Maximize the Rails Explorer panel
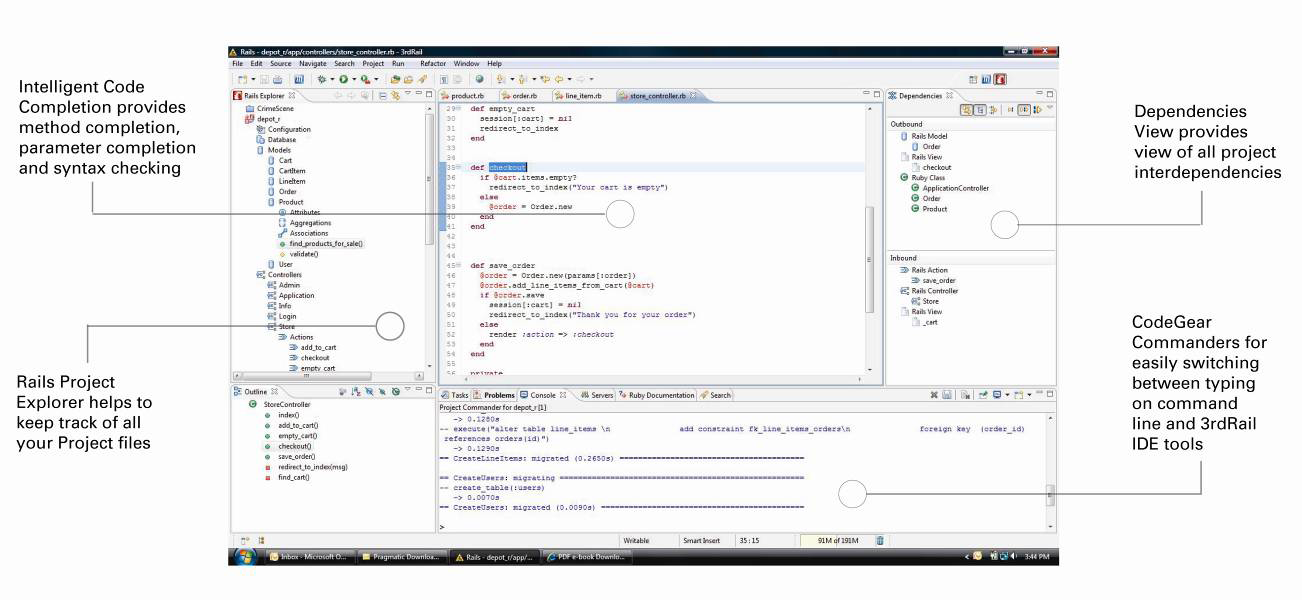1302x600 pixels. point(429,94)
